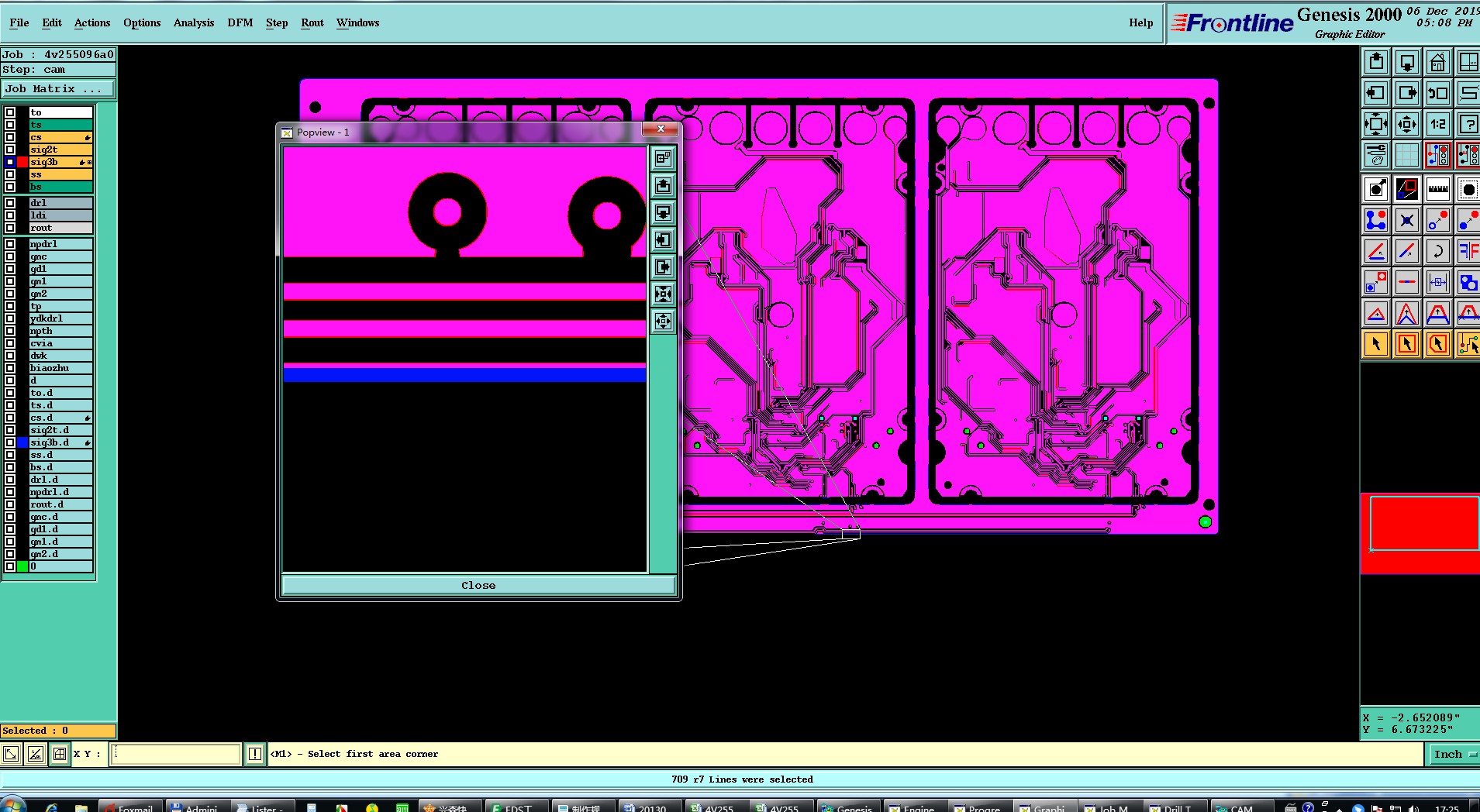The height and width of the screenshot is (812, 1480).
Task: Click the mirror F tool icon
Action: 1468,251
